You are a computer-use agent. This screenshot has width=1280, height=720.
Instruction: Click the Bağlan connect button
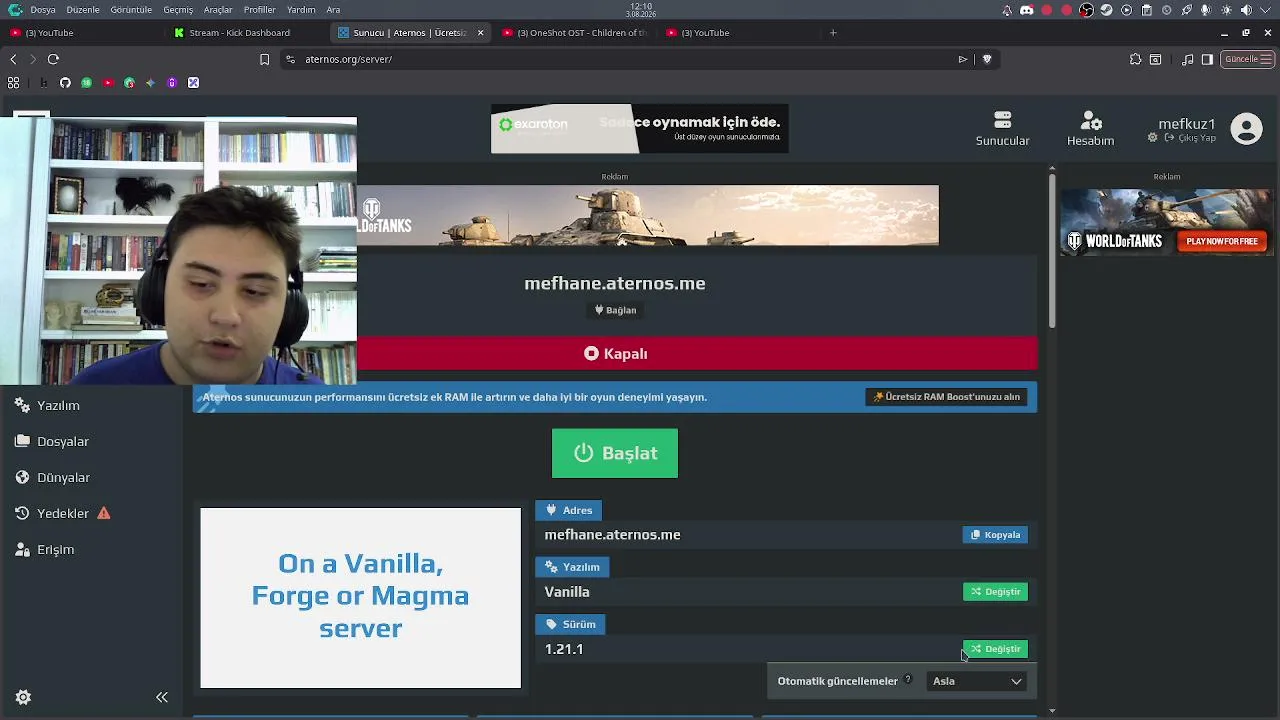615,310
